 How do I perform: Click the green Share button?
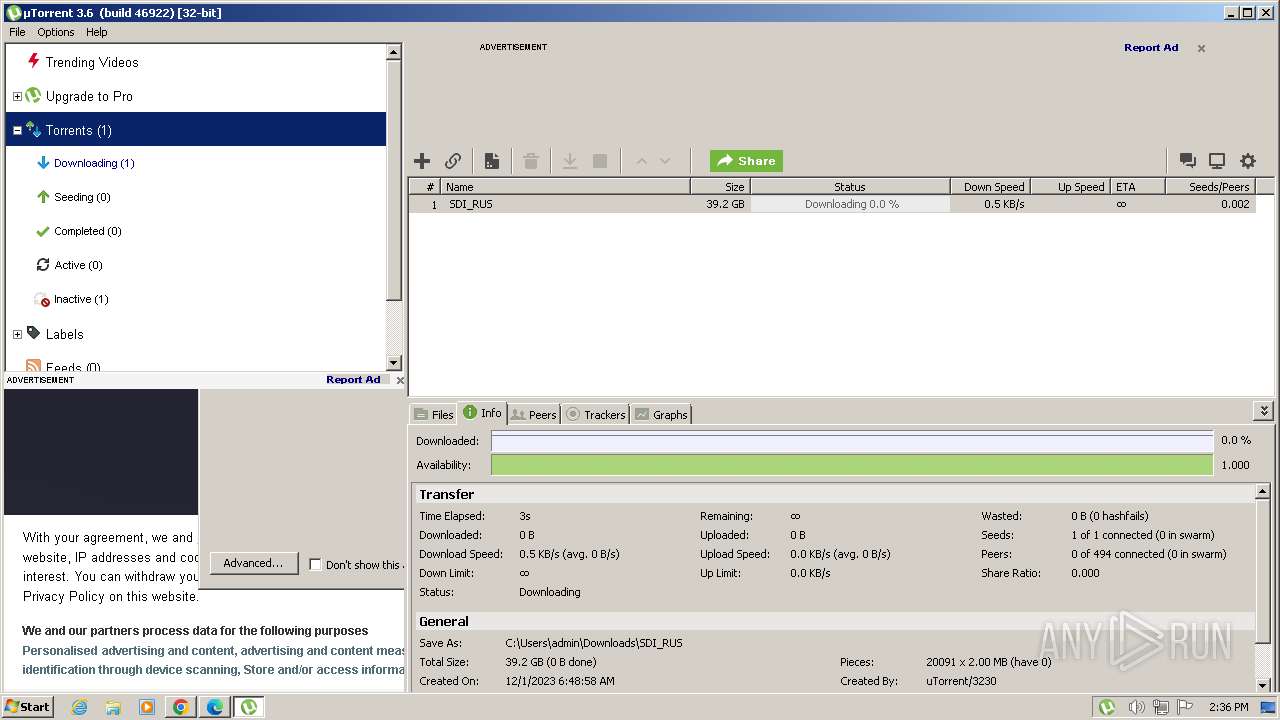[x=746, y=161]
